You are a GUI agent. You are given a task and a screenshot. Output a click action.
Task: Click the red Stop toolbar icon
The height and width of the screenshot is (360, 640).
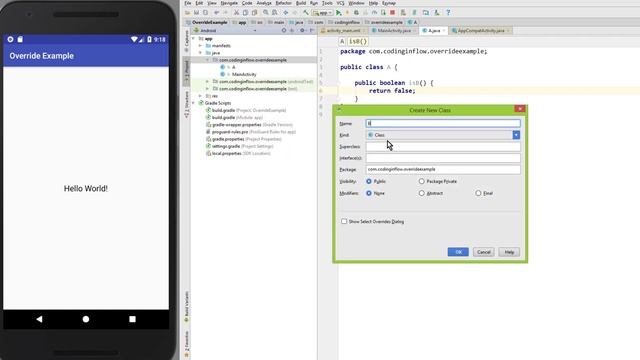tap(392, 13)
